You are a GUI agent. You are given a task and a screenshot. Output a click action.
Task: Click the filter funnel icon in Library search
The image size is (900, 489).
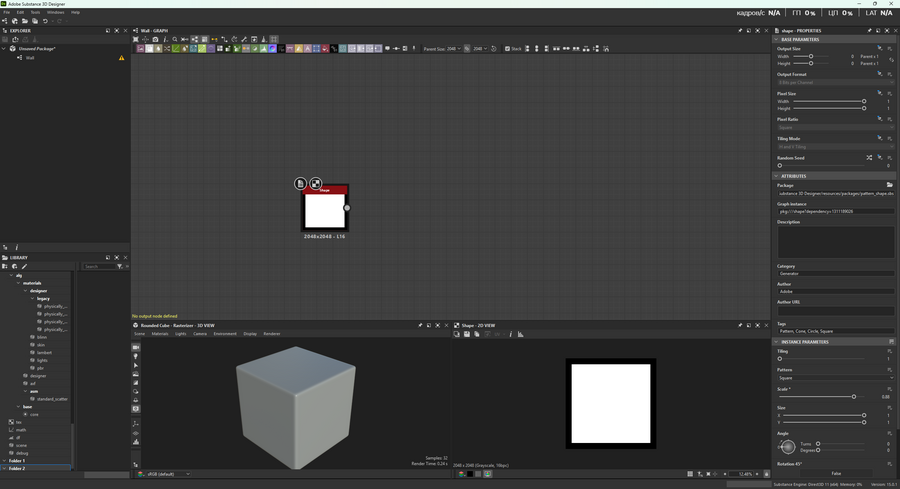(119, 266)
